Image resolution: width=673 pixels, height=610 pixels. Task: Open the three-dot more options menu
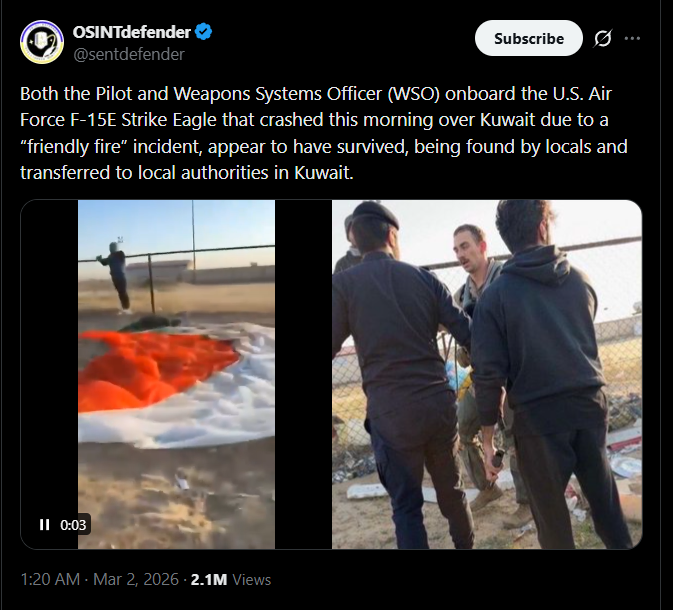click(632, 38)
